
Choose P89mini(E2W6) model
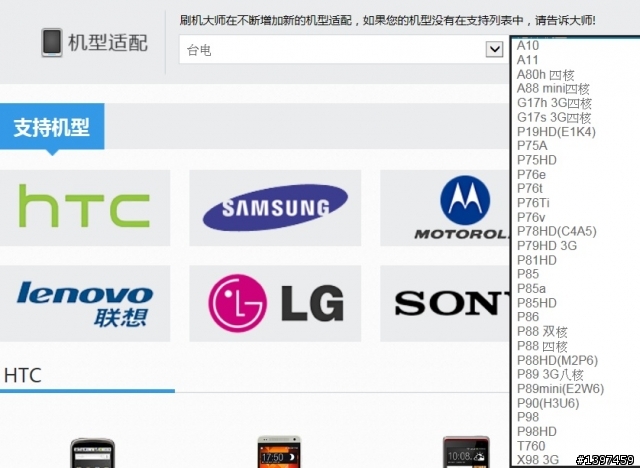pos(560,389)
